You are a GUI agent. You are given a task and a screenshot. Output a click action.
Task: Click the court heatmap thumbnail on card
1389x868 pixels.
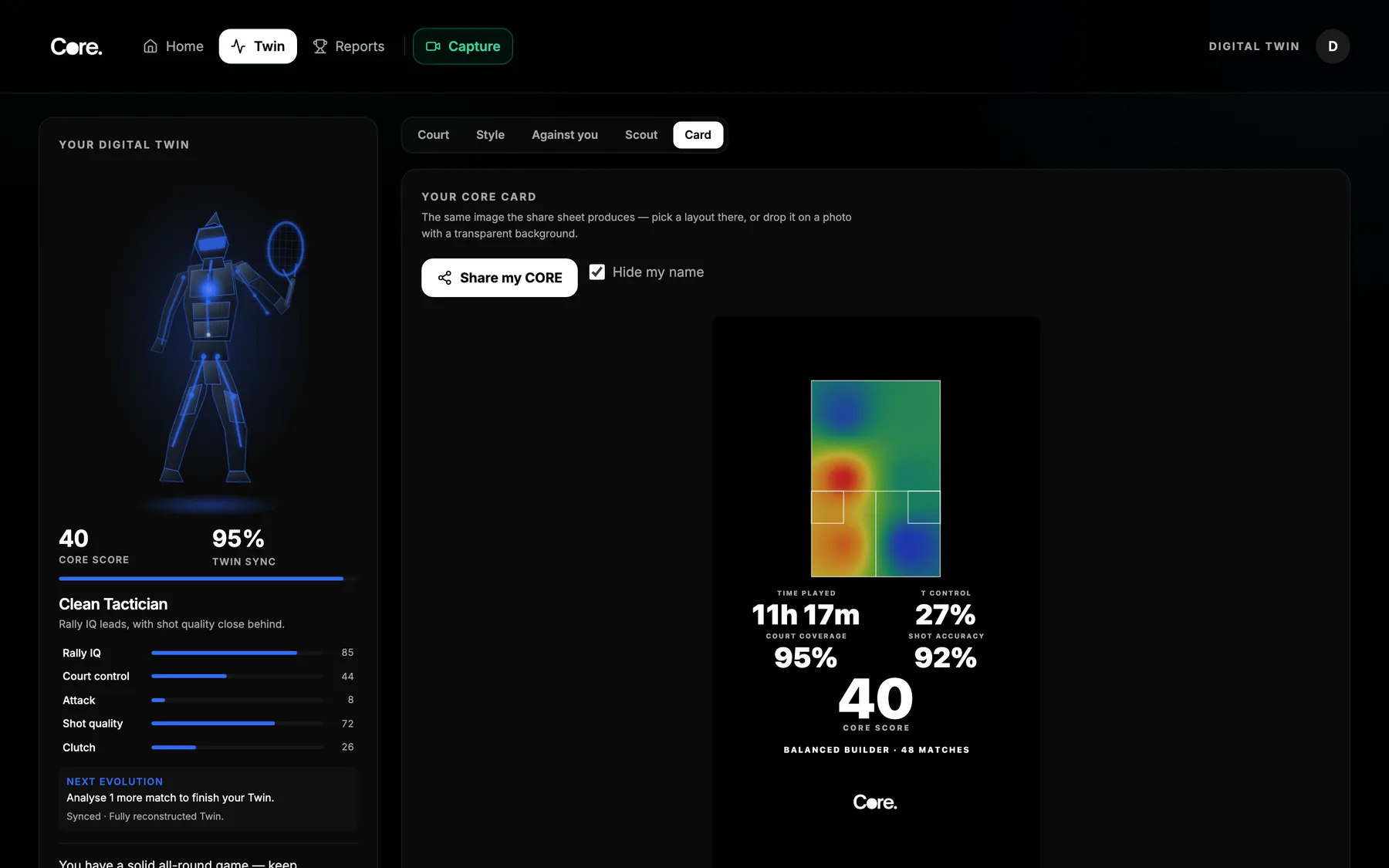pyautogui.click(x=876, y=478)
